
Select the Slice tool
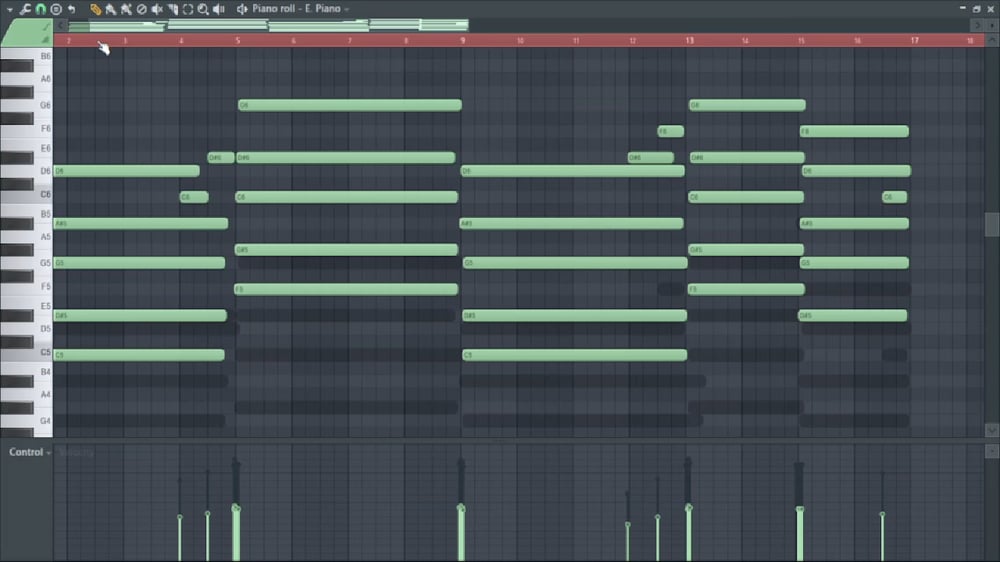pyautogui.click(x=173, y=9)
